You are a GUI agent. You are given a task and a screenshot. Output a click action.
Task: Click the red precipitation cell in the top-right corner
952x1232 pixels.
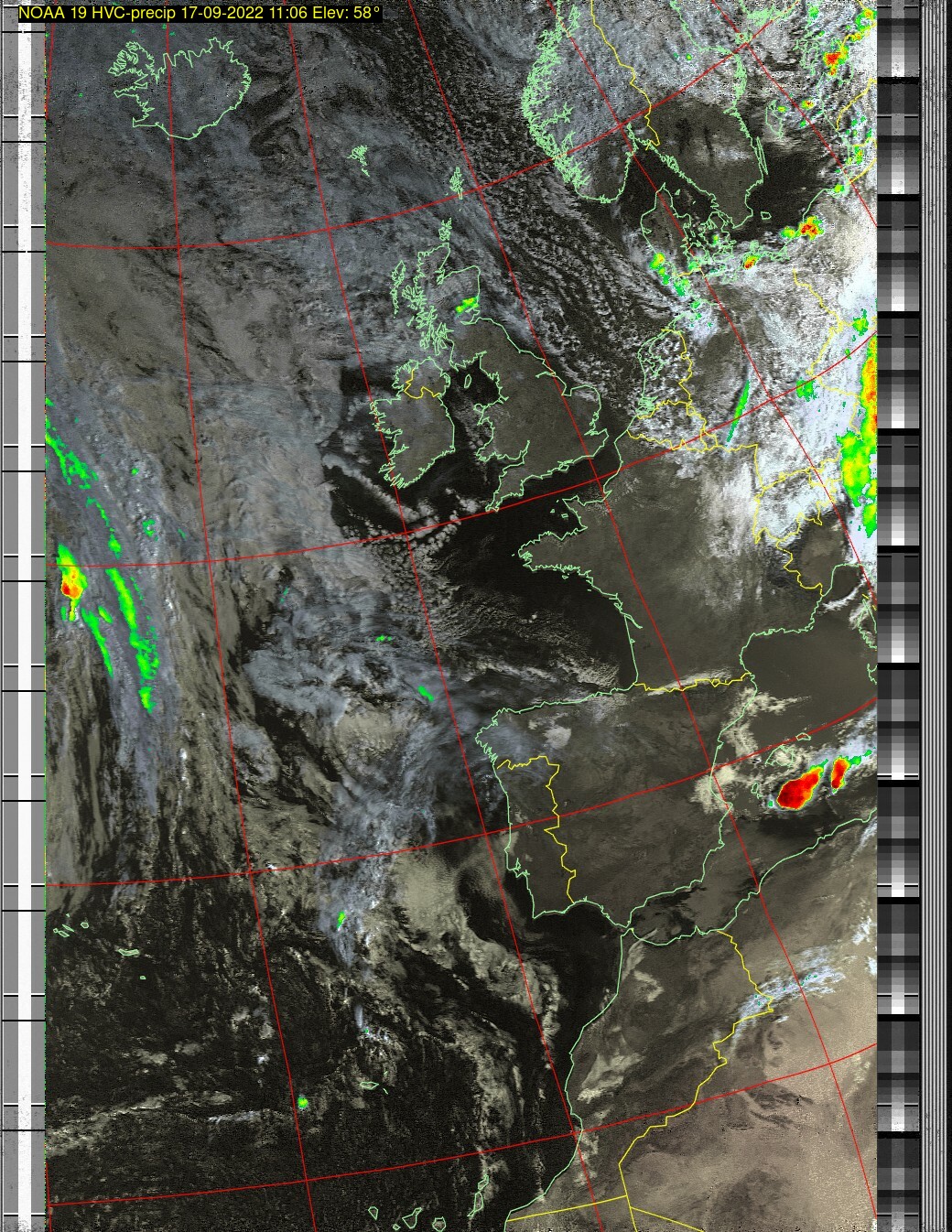click(x=833, y=60)
